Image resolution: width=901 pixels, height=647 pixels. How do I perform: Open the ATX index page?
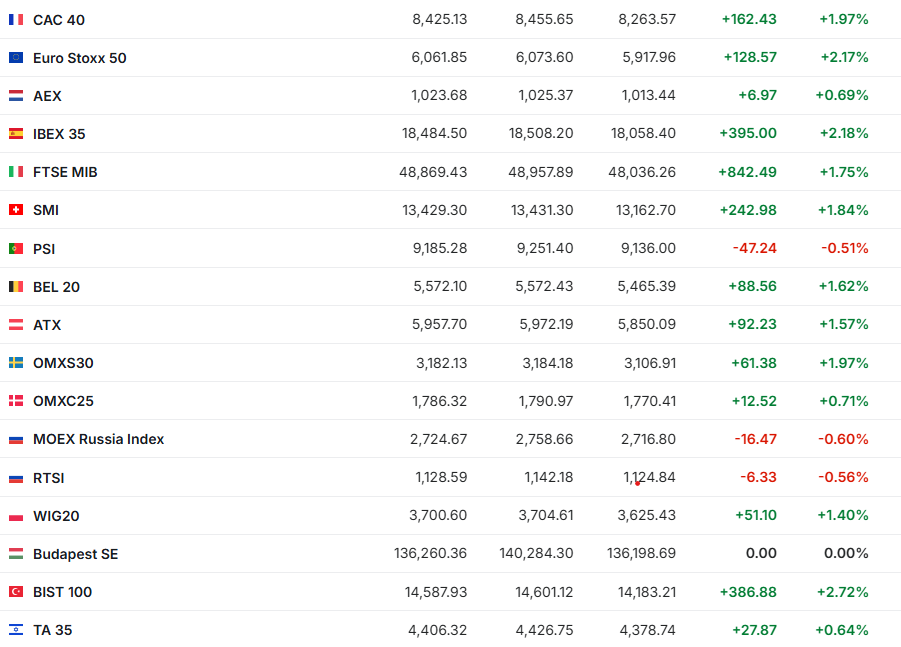point(47,325)
